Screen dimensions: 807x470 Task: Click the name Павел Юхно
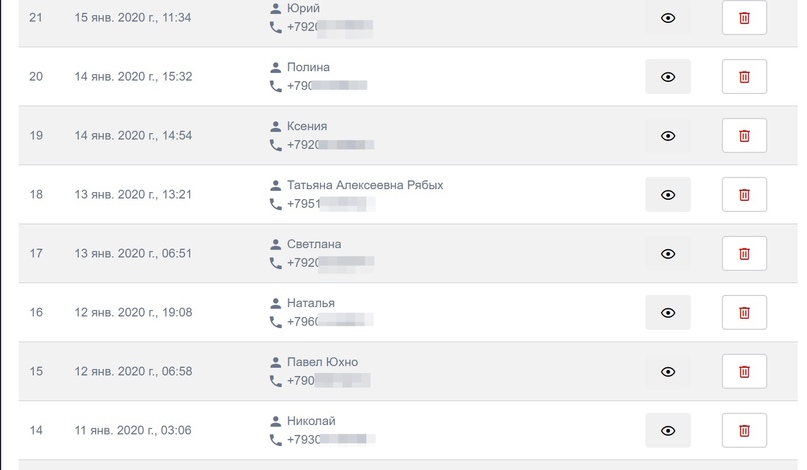coord(322,362)
